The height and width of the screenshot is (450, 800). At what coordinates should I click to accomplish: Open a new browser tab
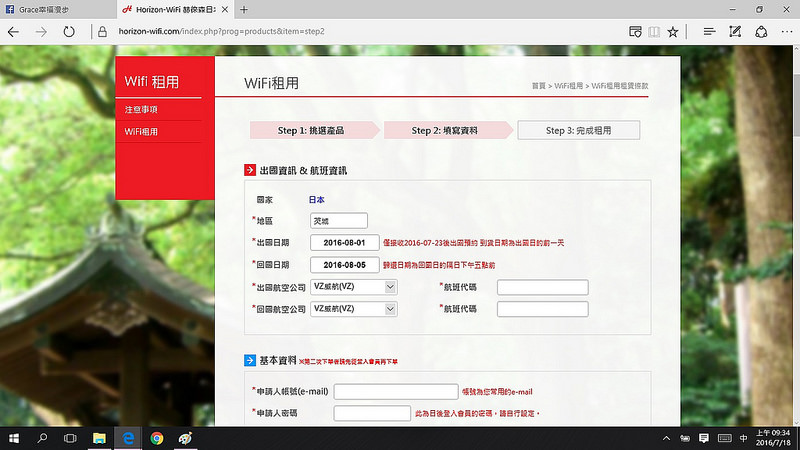click(x=244, y=9)
